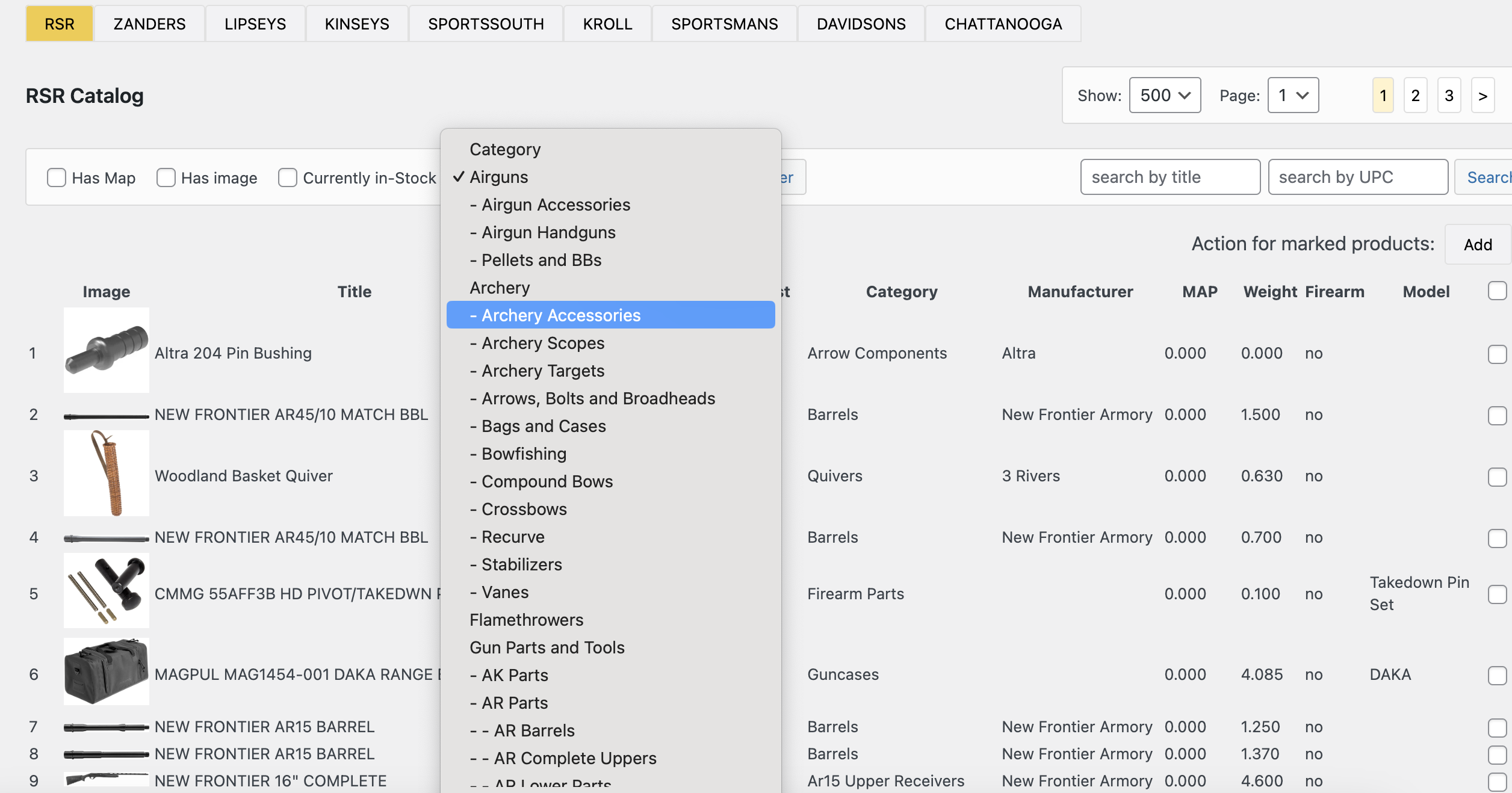Choose the Crossbows category option
This screenshot has width=1512, height=793.
(x=610, y=509)
